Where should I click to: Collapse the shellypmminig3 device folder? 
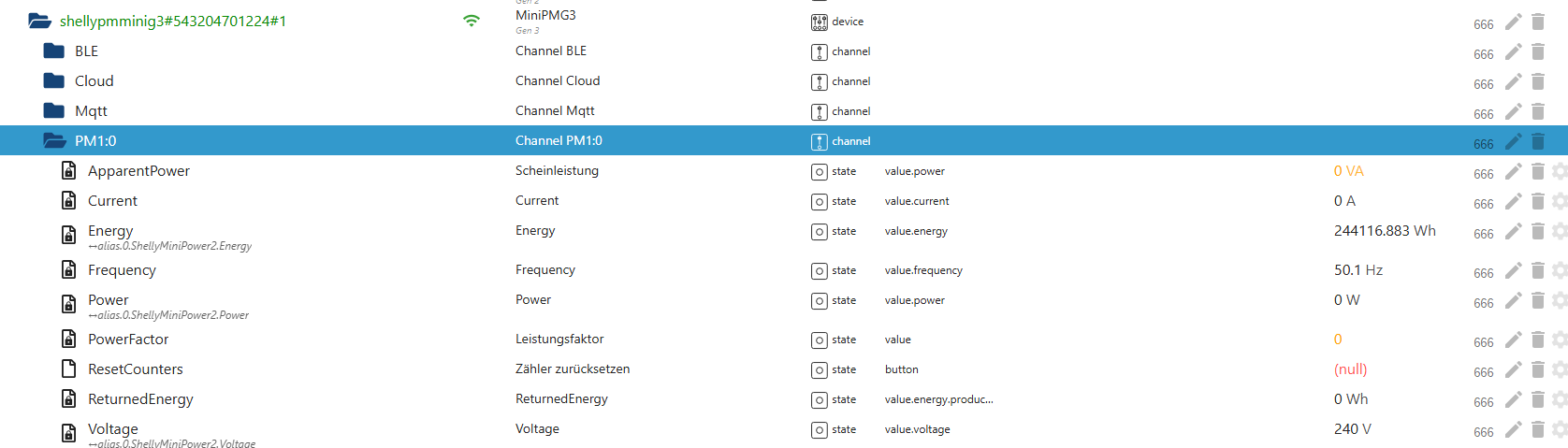39,21
